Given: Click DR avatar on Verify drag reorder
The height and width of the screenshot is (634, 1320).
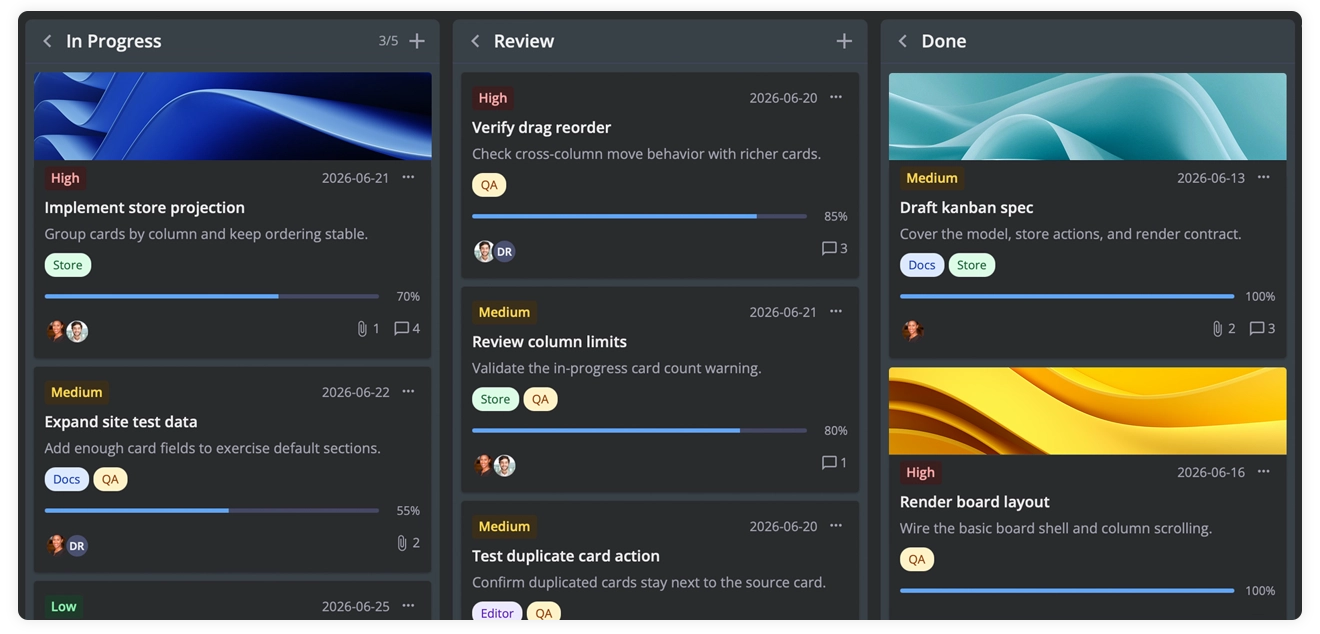Looking at the screenshot, I should click(505, 251).
